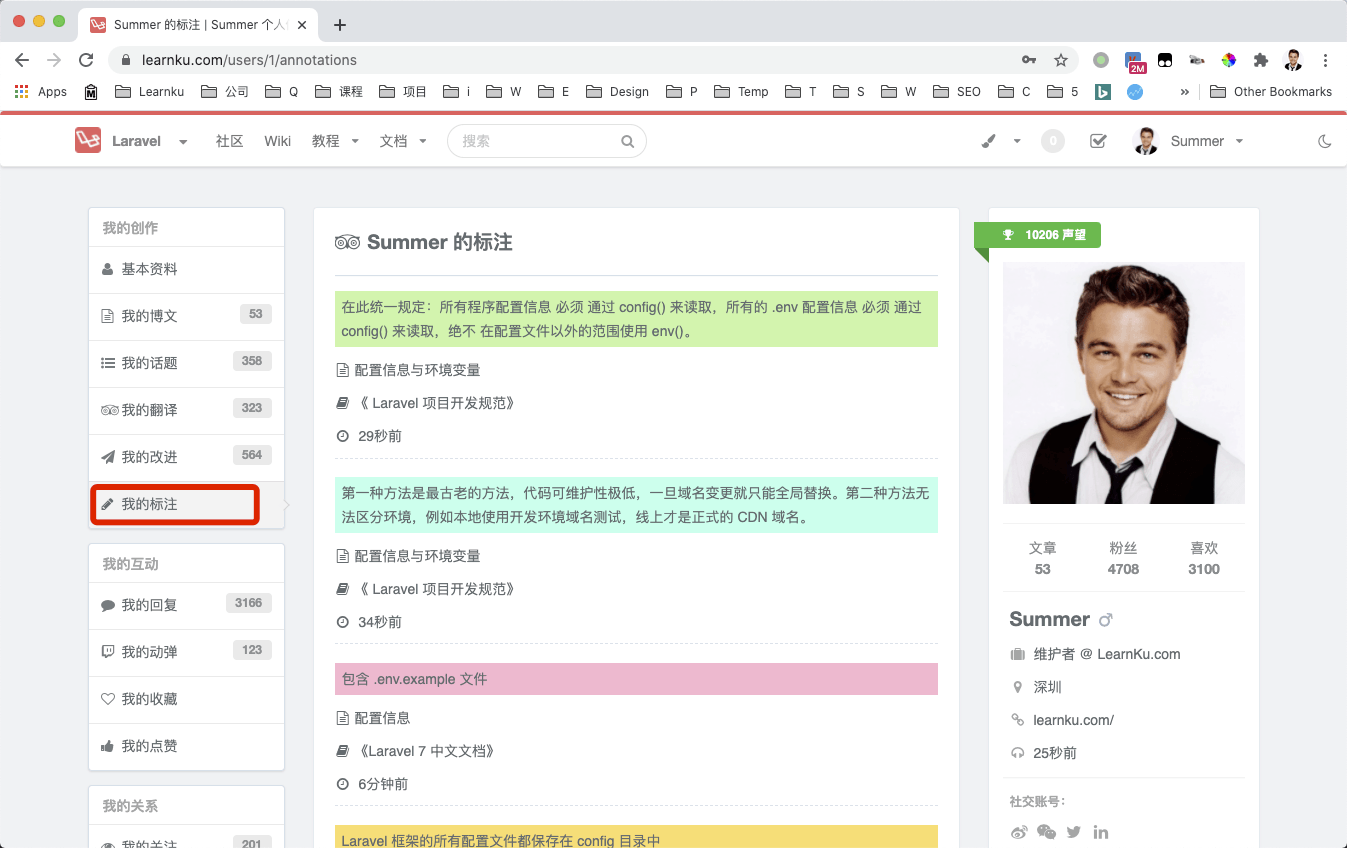This screenshot has height=848, width=1347.
Task: Select 我的话题 in the sidebar
Action: point(186,363)
